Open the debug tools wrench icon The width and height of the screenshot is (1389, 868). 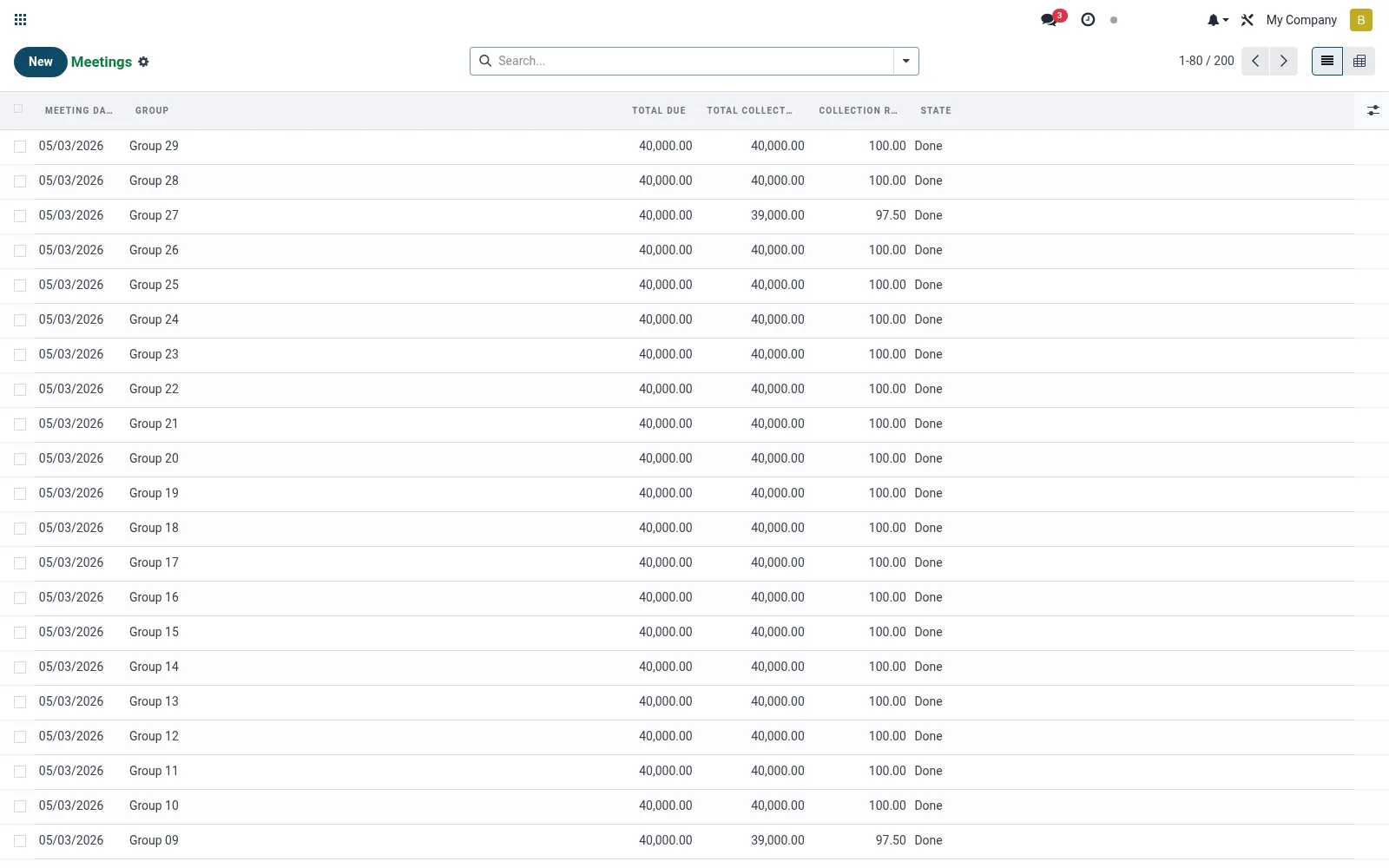[x=1247, y=20]
